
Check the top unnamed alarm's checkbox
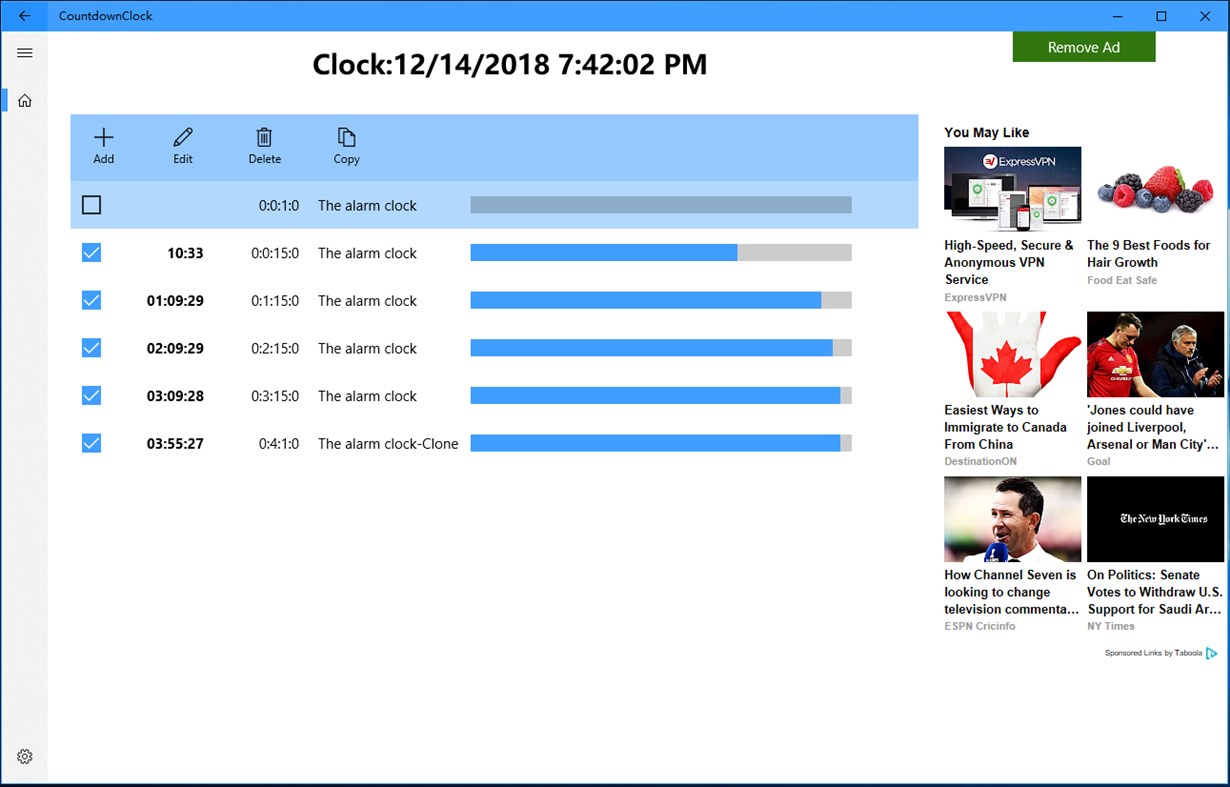(91, 205)
